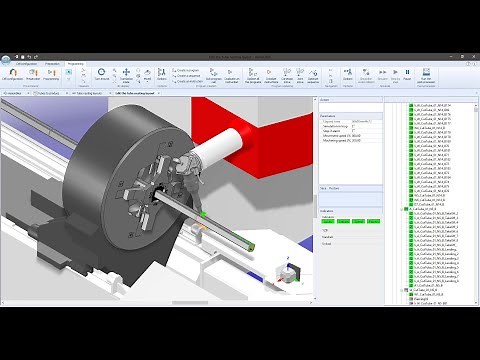Click Run the post-processor
The height and width of the screenshot is (360, 480).
426,76
